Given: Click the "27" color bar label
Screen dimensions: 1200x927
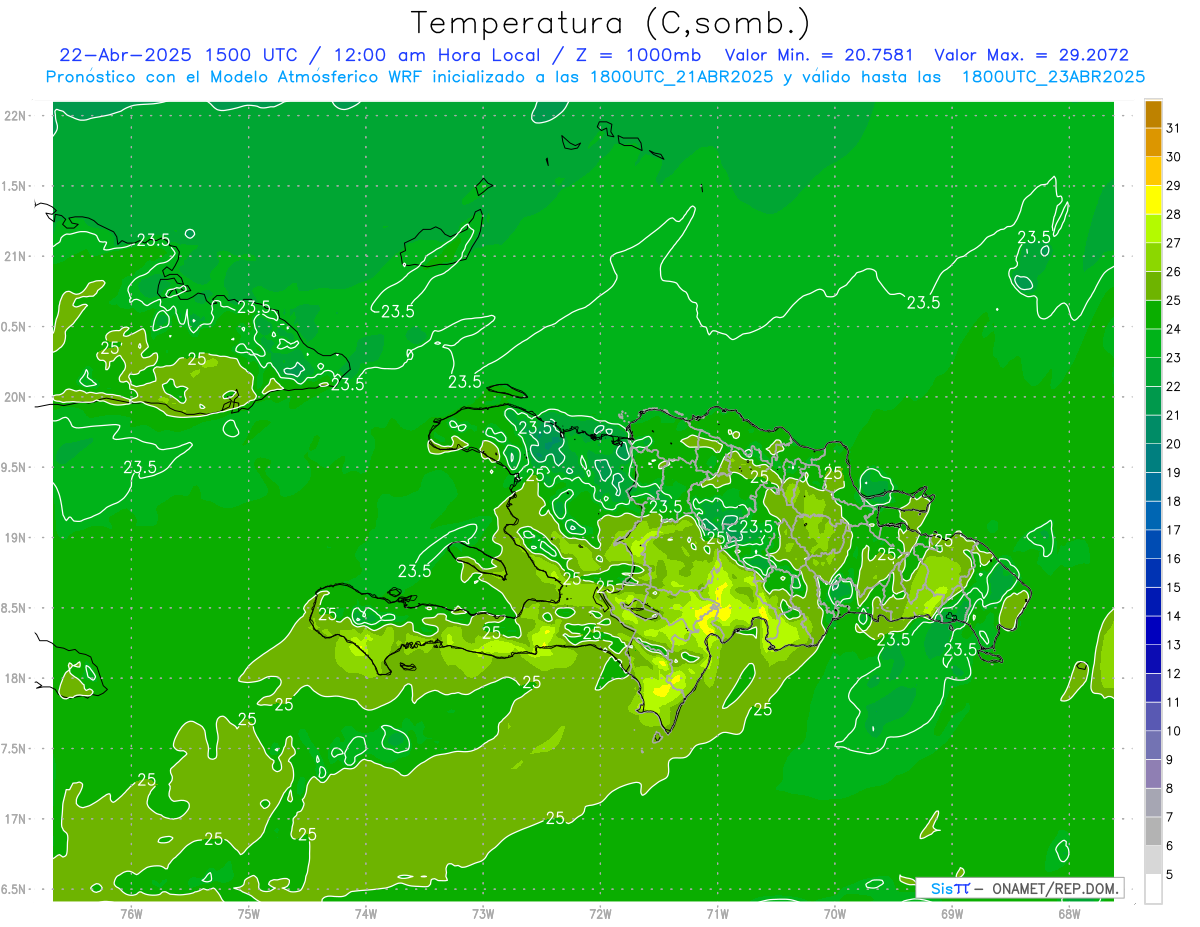Looking at the screenshot, I should tap(1173, 243).
